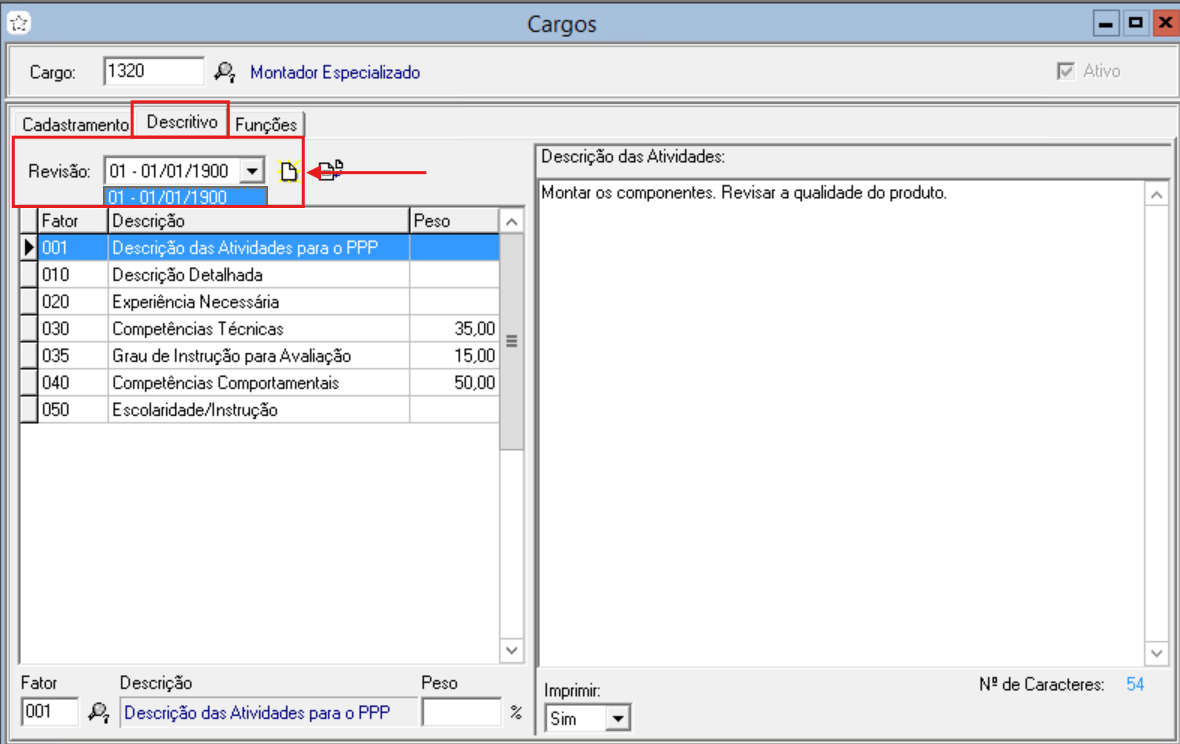Click the Peso column header
Screen dimensions: 1180x744
pos(452,220)
